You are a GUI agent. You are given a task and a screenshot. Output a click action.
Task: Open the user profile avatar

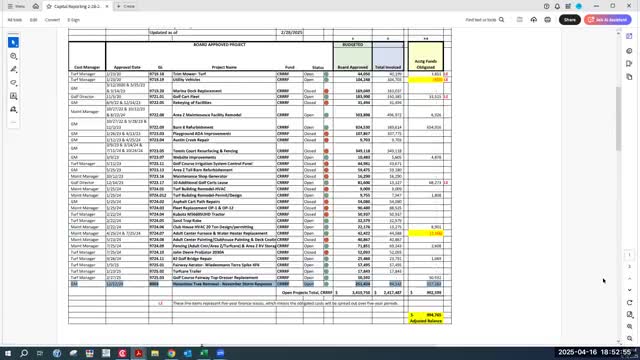tap(579, 6)
